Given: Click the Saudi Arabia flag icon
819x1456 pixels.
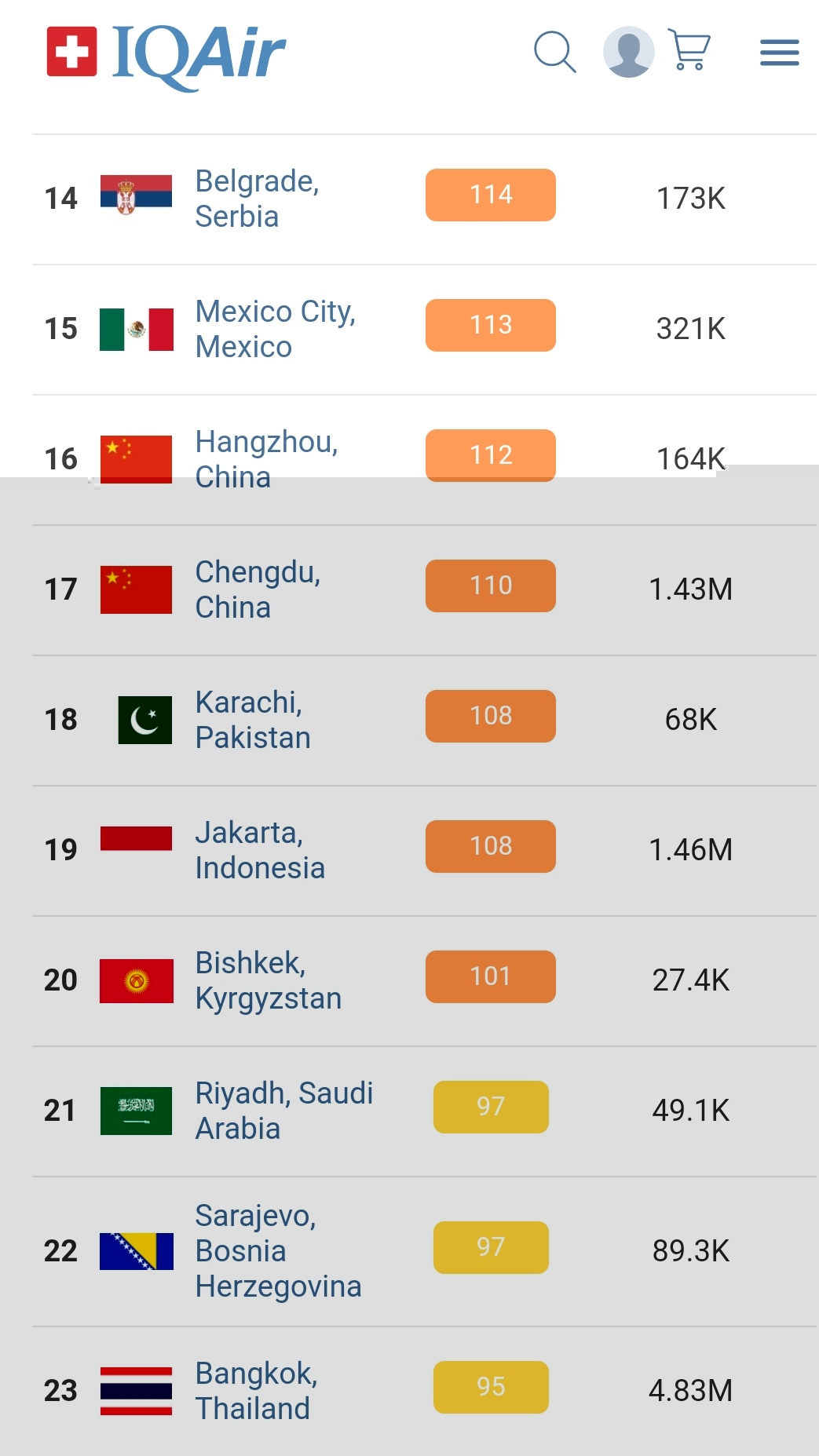Looking at the screenshot, I should (x=136, y=1111).
